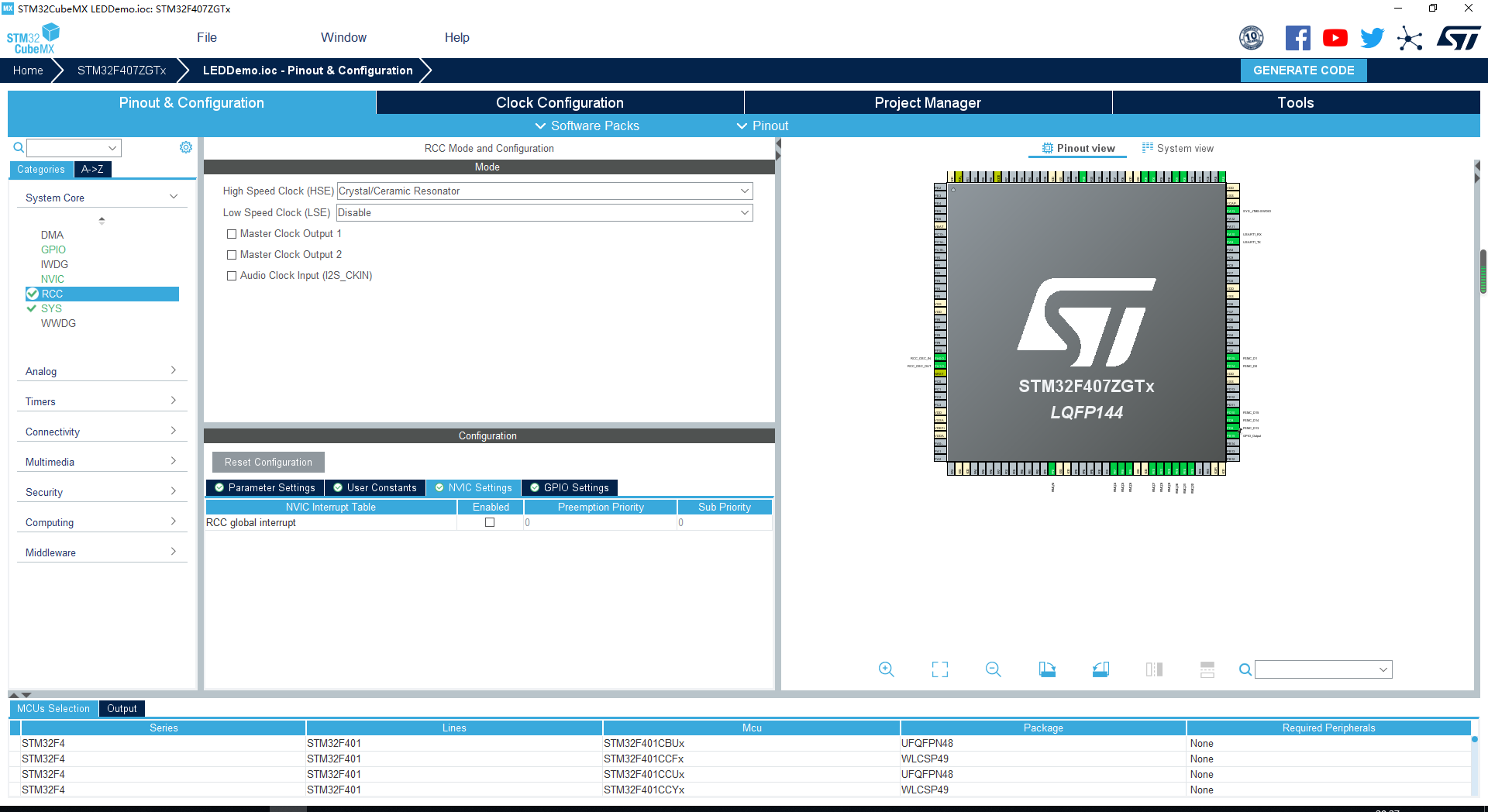Screen dimensions: 1488x812
Task: Go to Home in the breadcrumb
Action: point(28,71)
